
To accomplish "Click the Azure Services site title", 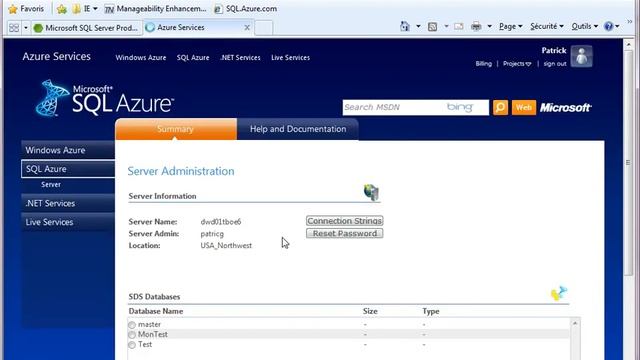I will click(56, 56).
